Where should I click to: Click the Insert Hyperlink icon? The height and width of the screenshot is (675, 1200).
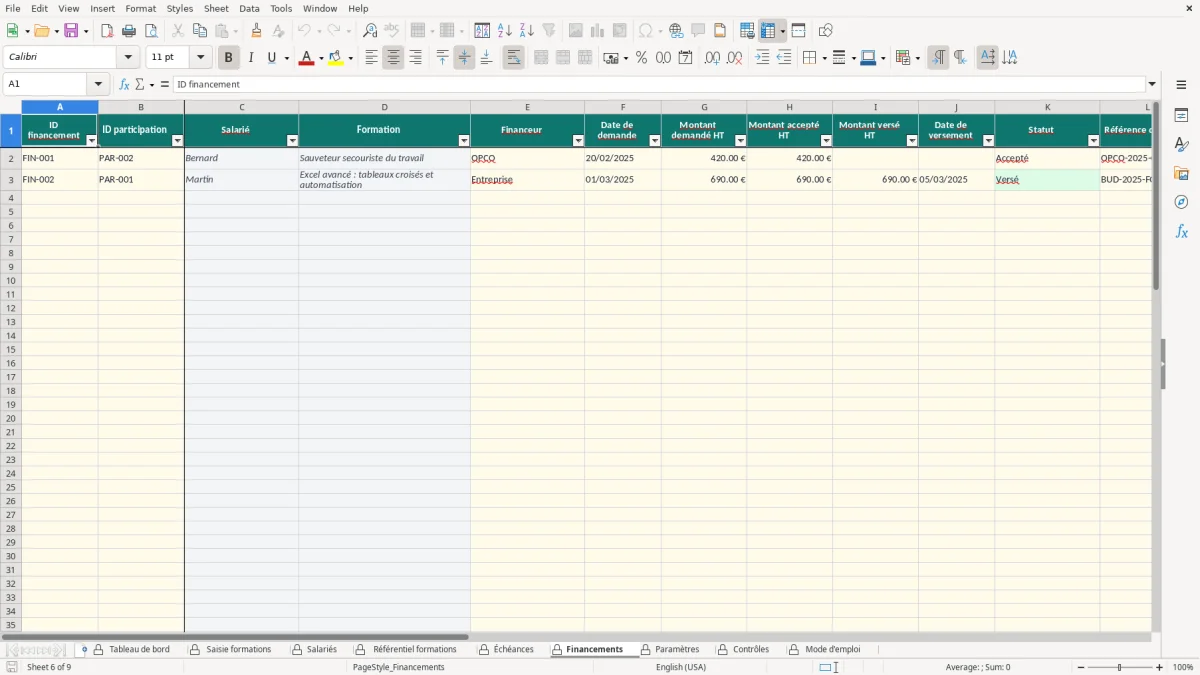(676, 31)
